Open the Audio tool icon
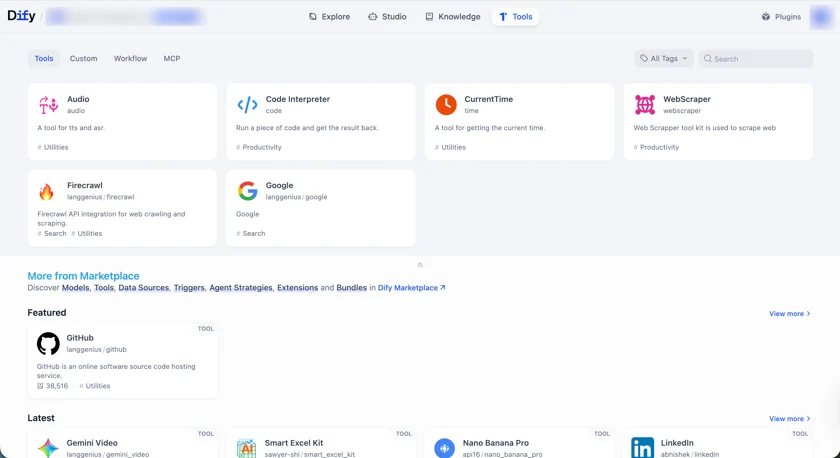This screenshot has width=840, height=458. pos(48,104)
